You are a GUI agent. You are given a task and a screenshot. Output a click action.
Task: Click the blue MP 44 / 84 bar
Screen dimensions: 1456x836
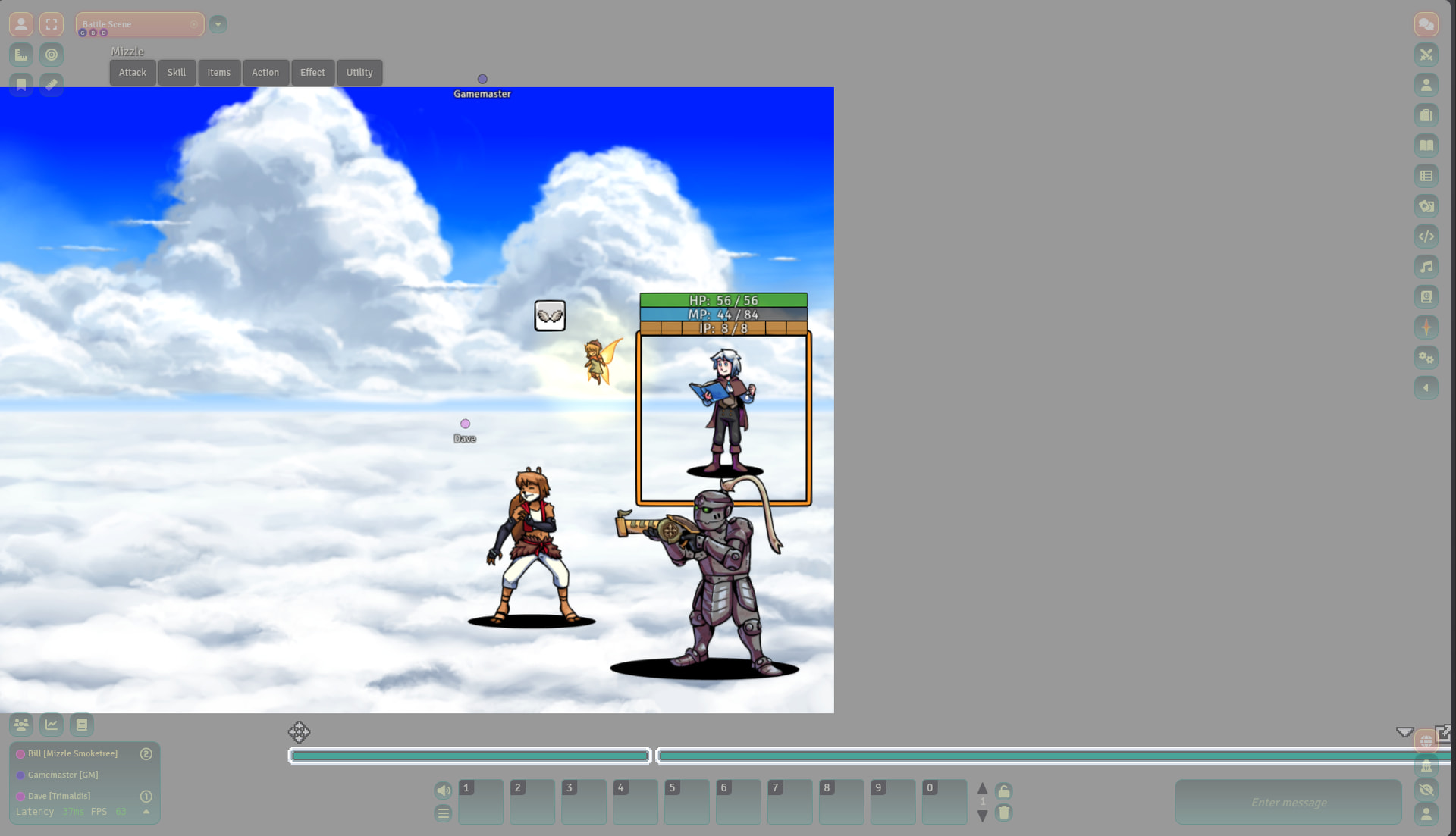pos(723,314)
